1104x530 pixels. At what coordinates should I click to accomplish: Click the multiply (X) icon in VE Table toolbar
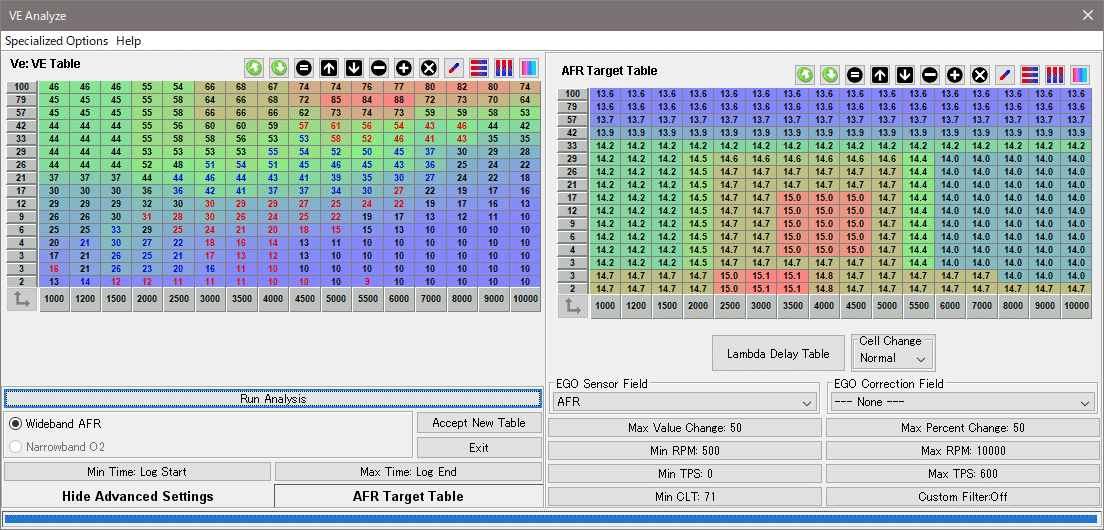pyautogui.click(x=429, y=68)
